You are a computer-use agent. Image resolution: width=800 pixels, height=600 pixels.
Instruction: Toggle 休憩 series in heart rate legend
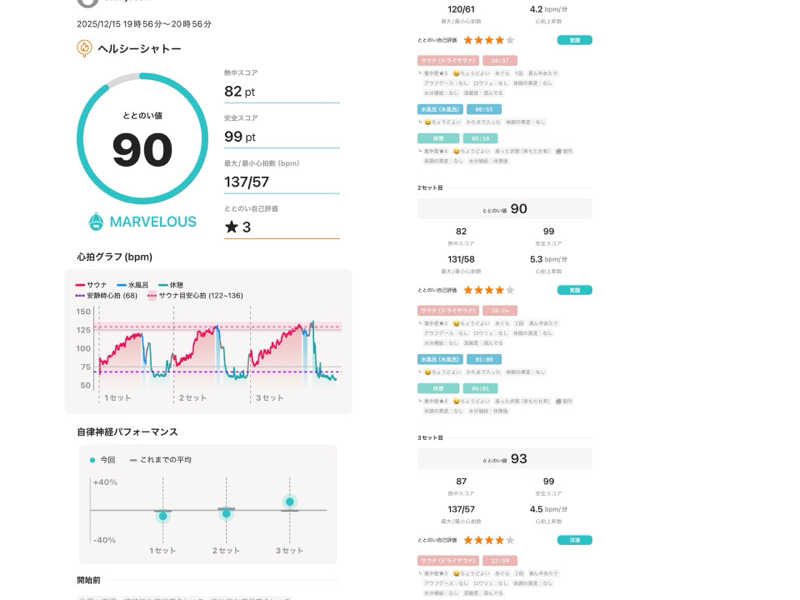(x=170, y=285)
